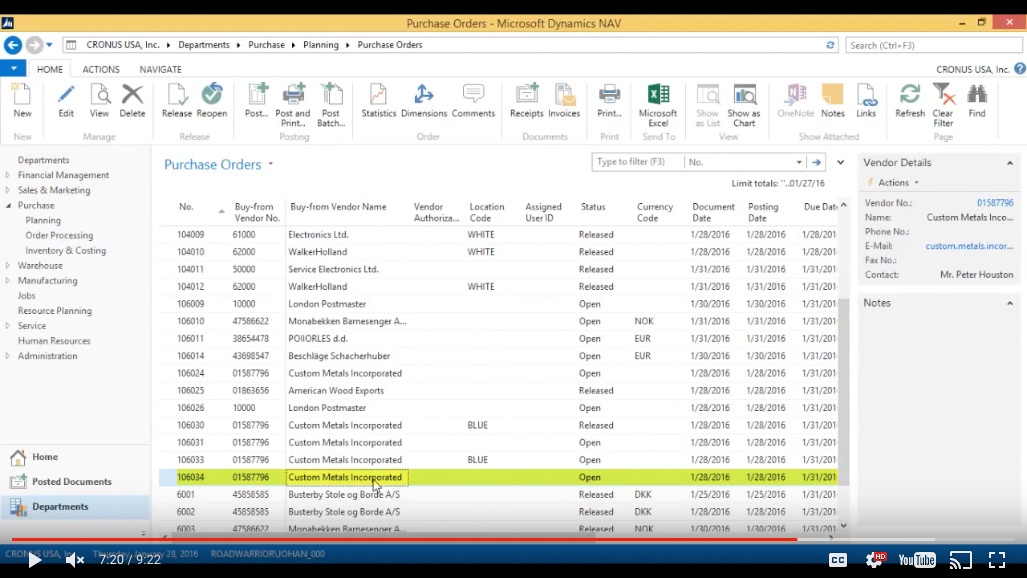The width and height of the screenshot is (1027, 578).
Task: Open YouTube video settings gear
Action: click(874, 560)
